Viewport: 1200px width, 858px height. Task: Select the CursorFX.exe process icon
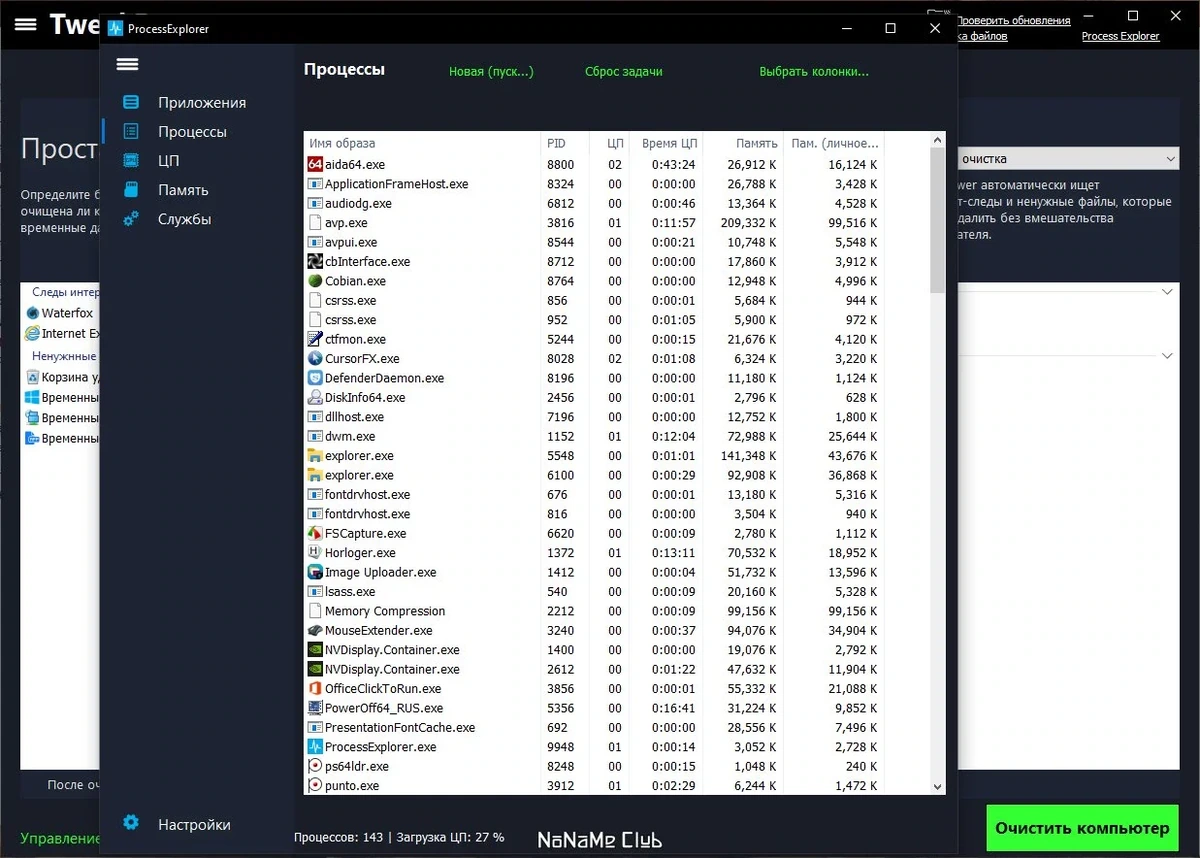[315, 358]
